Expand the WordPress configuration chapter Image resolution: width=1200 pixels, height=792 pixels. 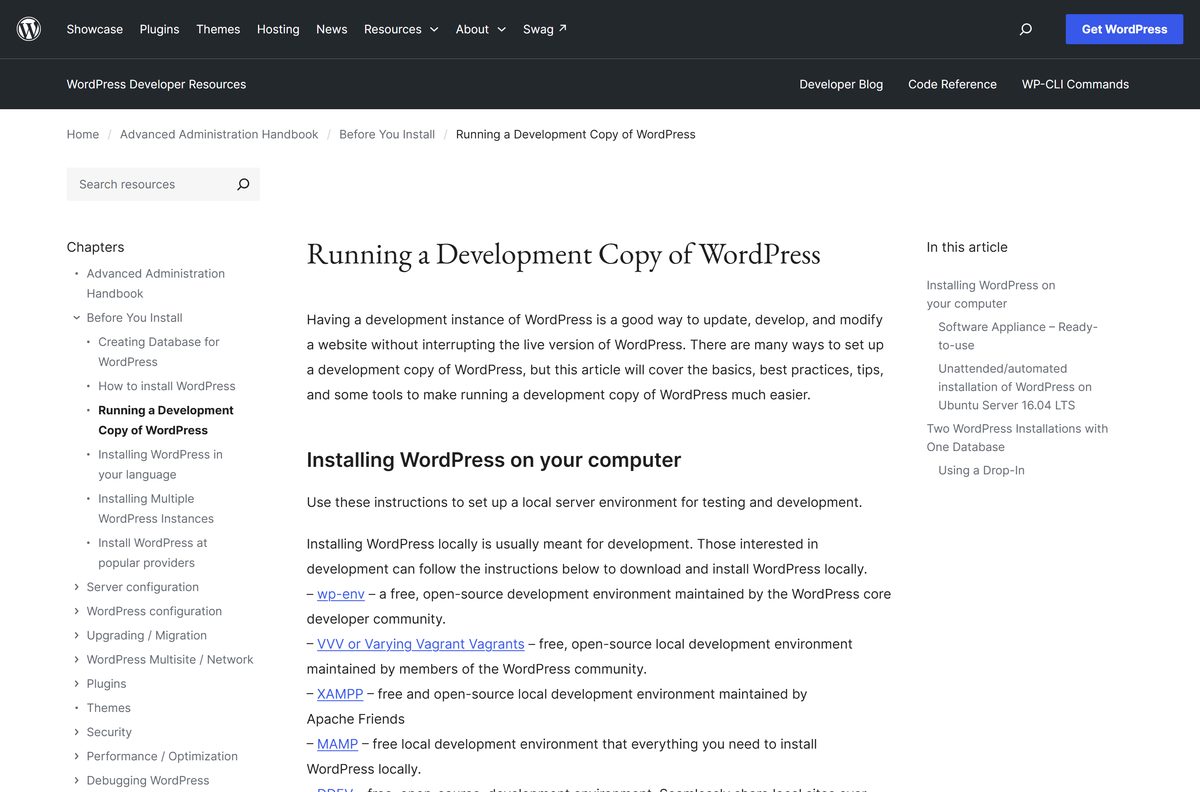click(x=77, y=611)
